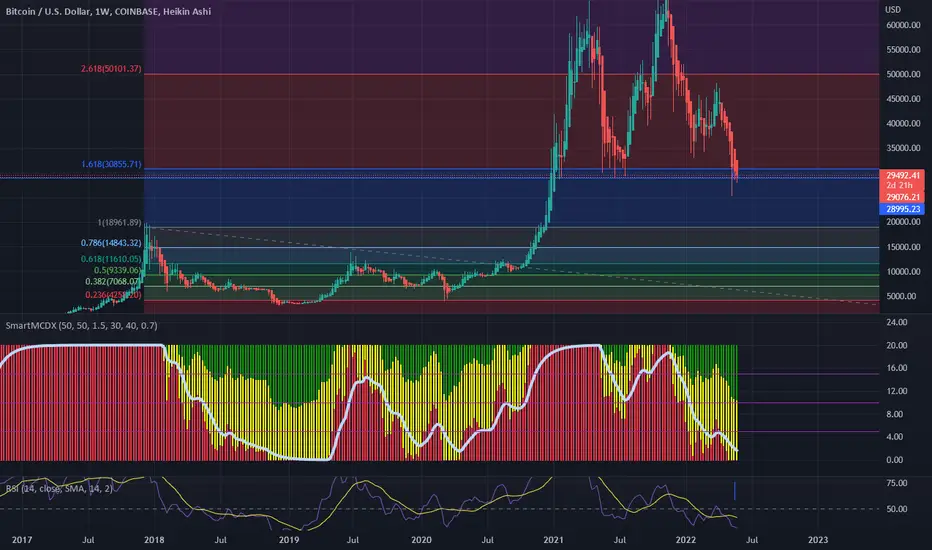Click 50.00 on the RSI scale
This screenshot has width=932, height=550.
[x=897, y=509]
